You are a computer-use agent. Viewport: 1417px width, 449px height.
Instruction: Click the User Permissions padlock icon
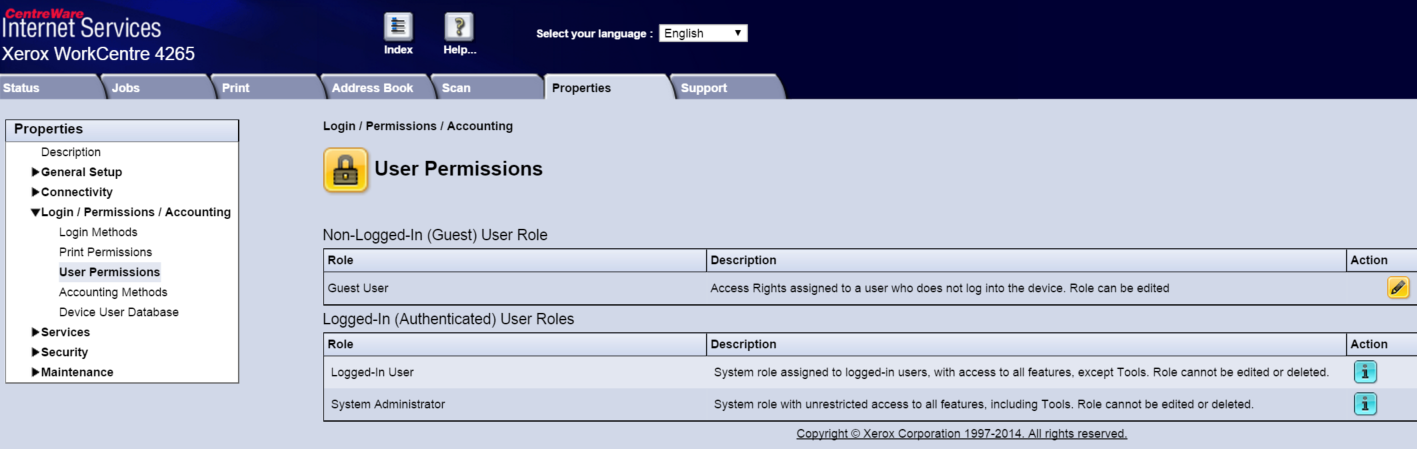(345, 170)
